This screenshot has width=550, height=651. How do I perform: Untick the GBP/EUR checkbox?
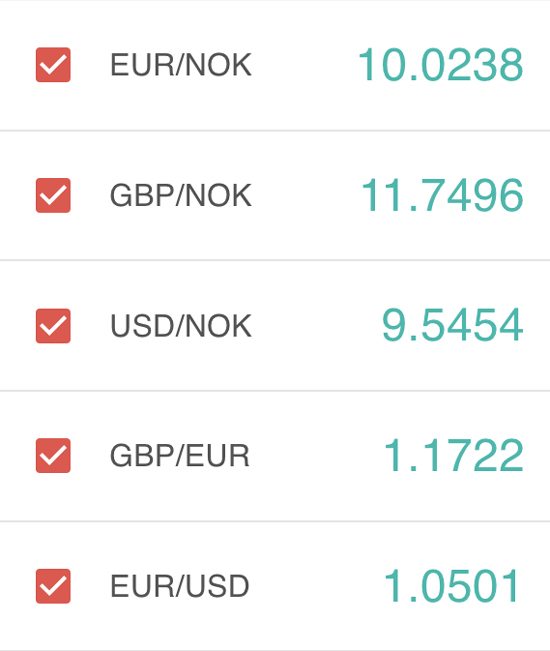(53, 455)
